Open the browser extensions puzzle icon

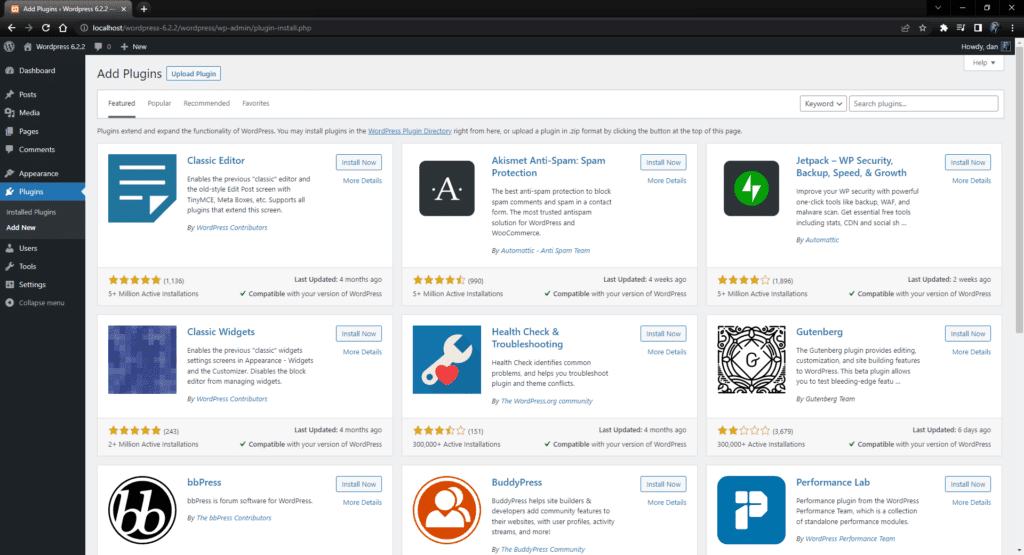point(944,28)
